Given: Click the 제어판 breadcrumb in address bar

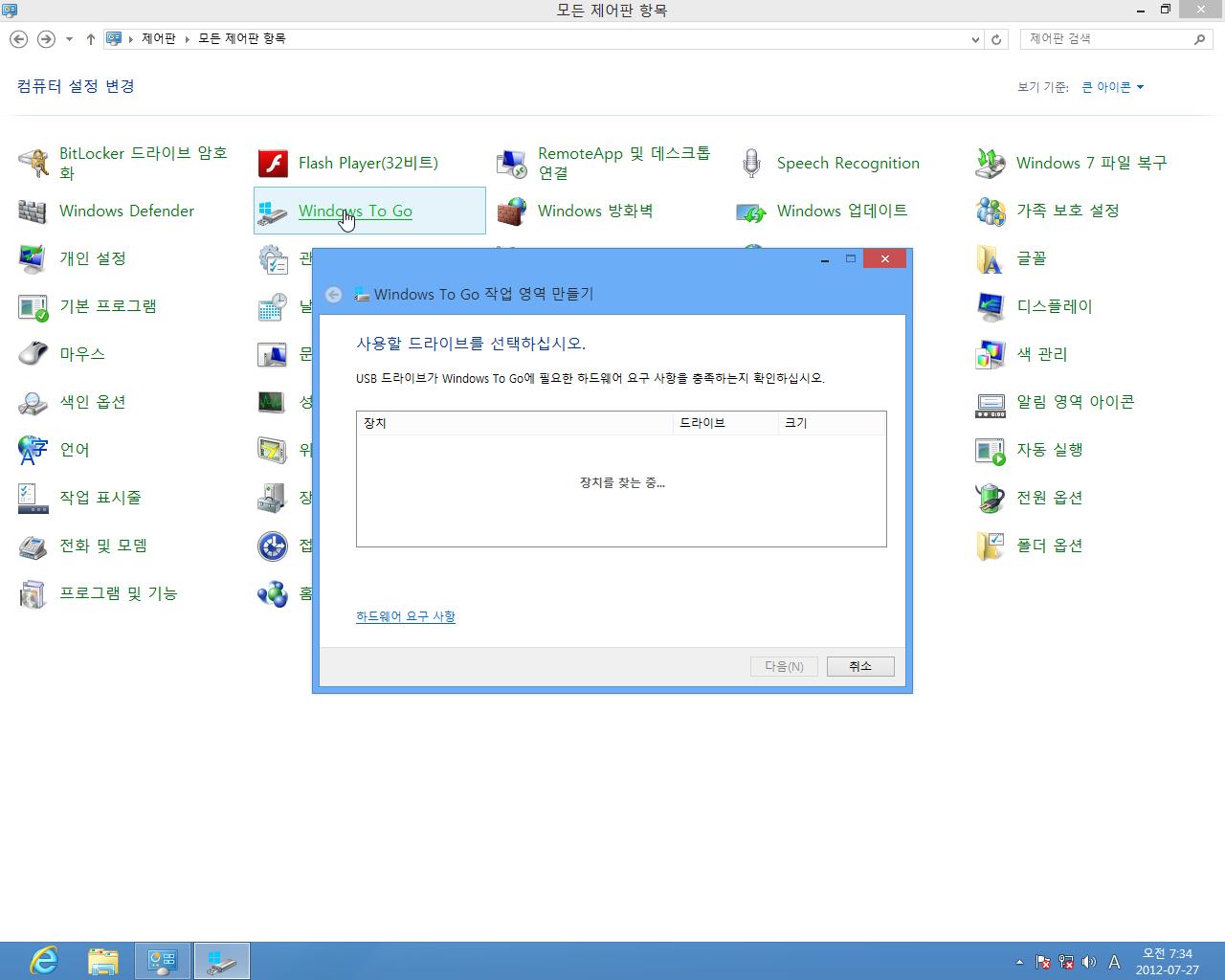Looking at the screenshot, I should point(159,38).
